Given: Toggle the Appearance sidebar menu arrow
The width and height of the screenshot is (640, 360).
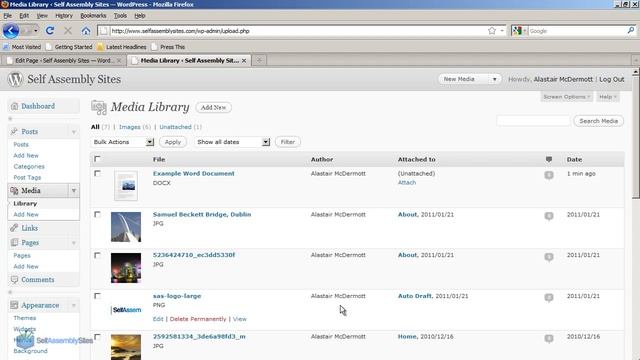Looking at the screenshot, I should click(x=74, y=305).
